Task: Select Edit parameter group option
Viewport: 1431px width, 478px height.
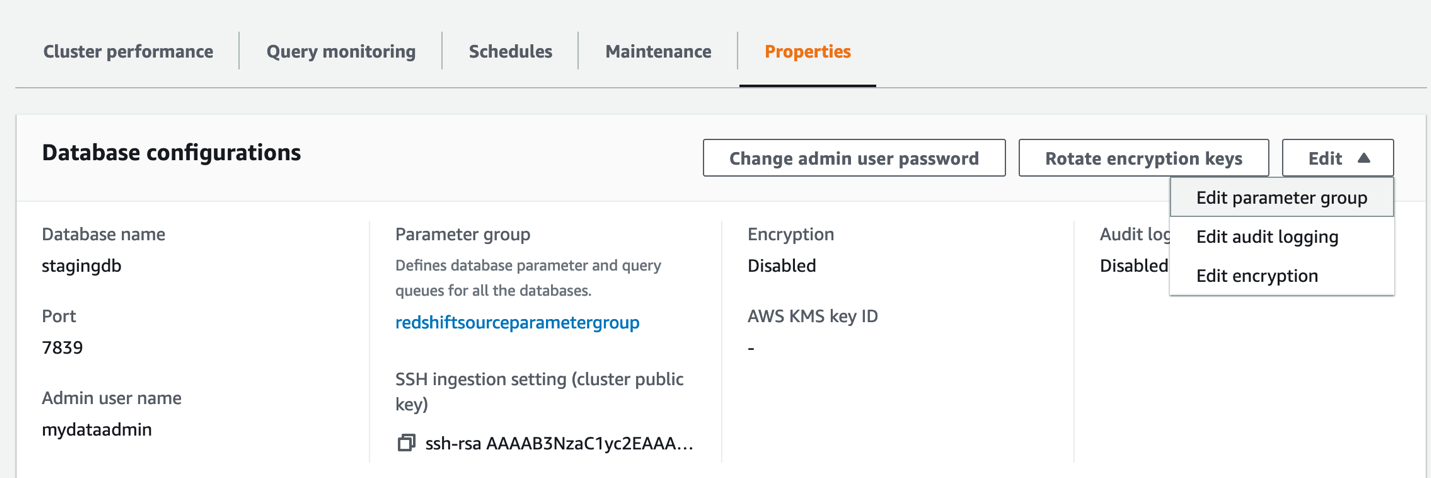Action: click(1281, 198)
